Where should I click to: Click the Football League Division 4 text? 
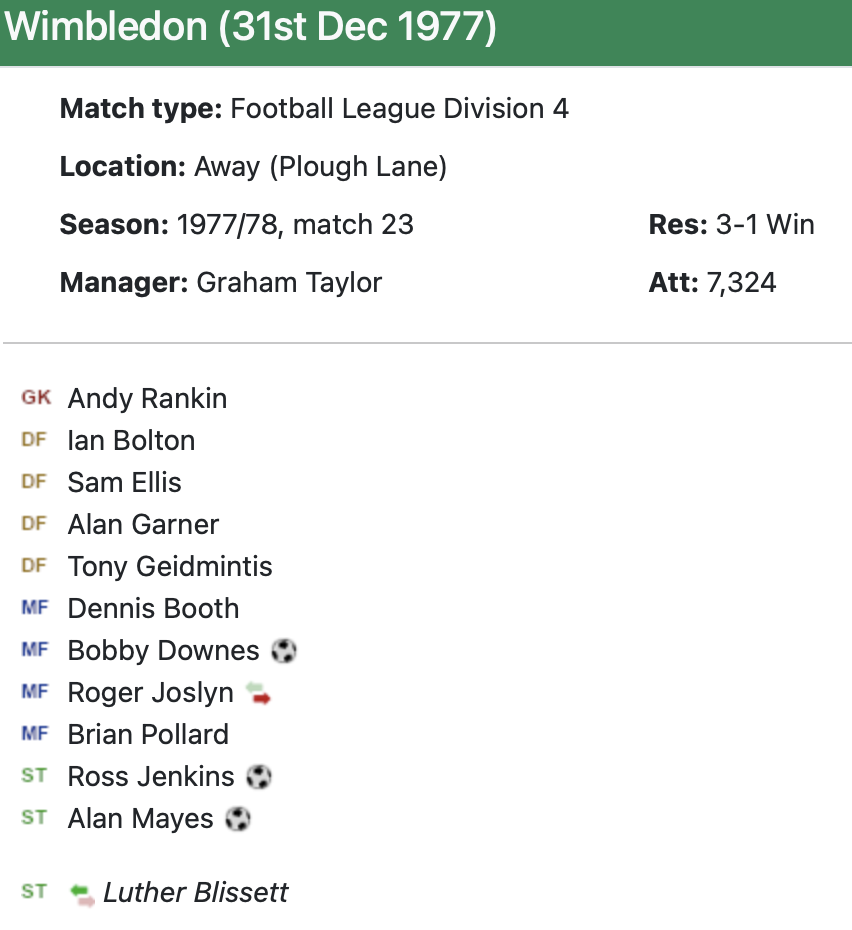399,109
